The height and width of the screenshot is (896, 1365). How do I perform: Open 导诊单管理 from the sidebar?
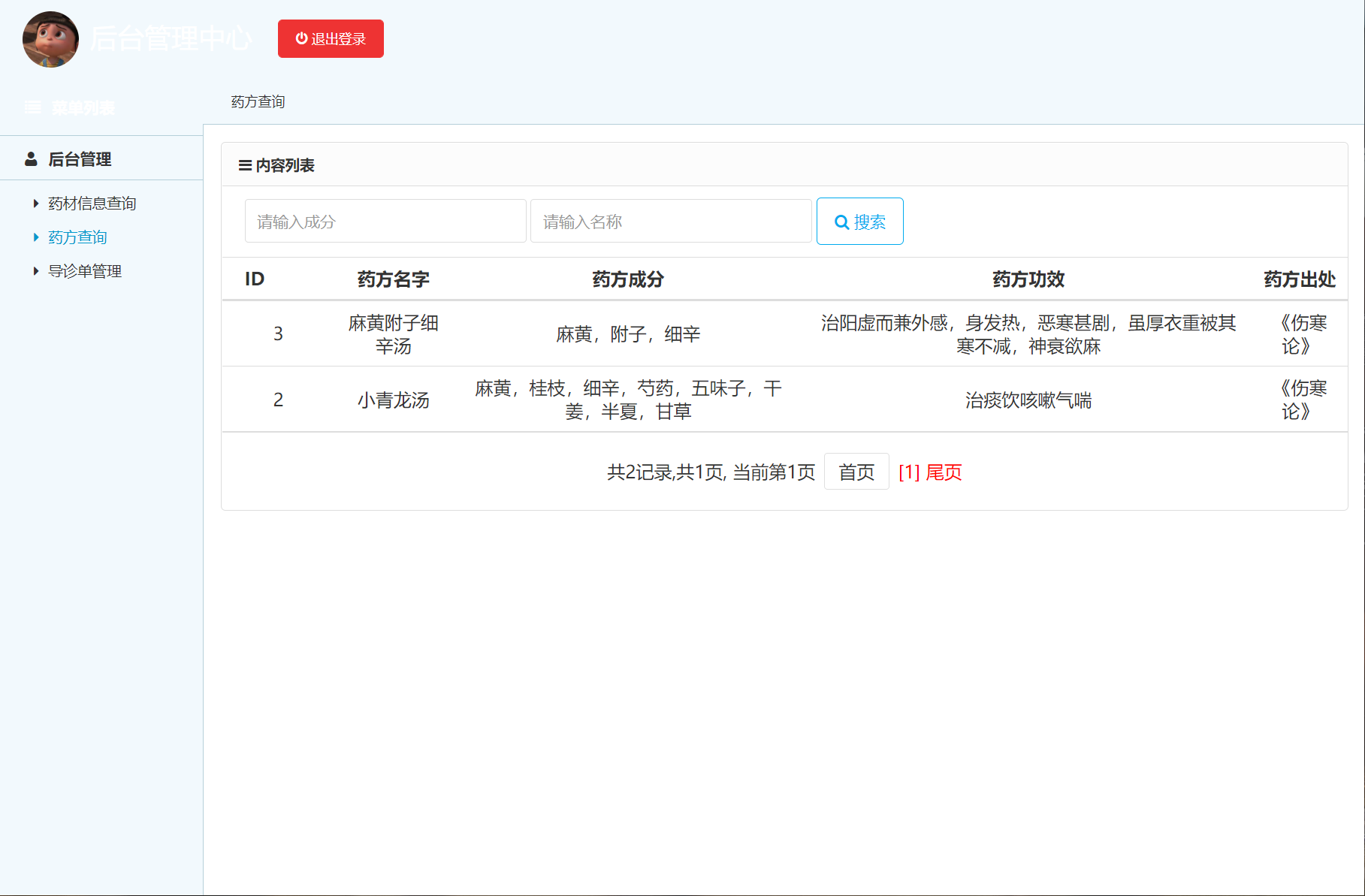[85, 270]
